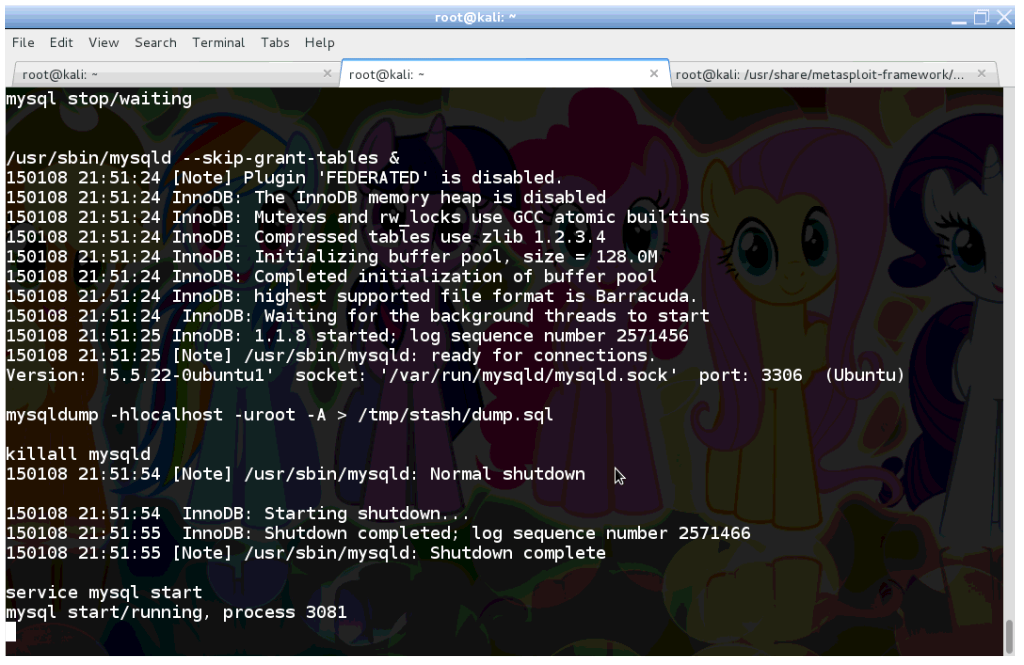This screenshot has width=1024, height=665.
Task: Click the 'service mysql start' command
Action: tap(104, 592)
